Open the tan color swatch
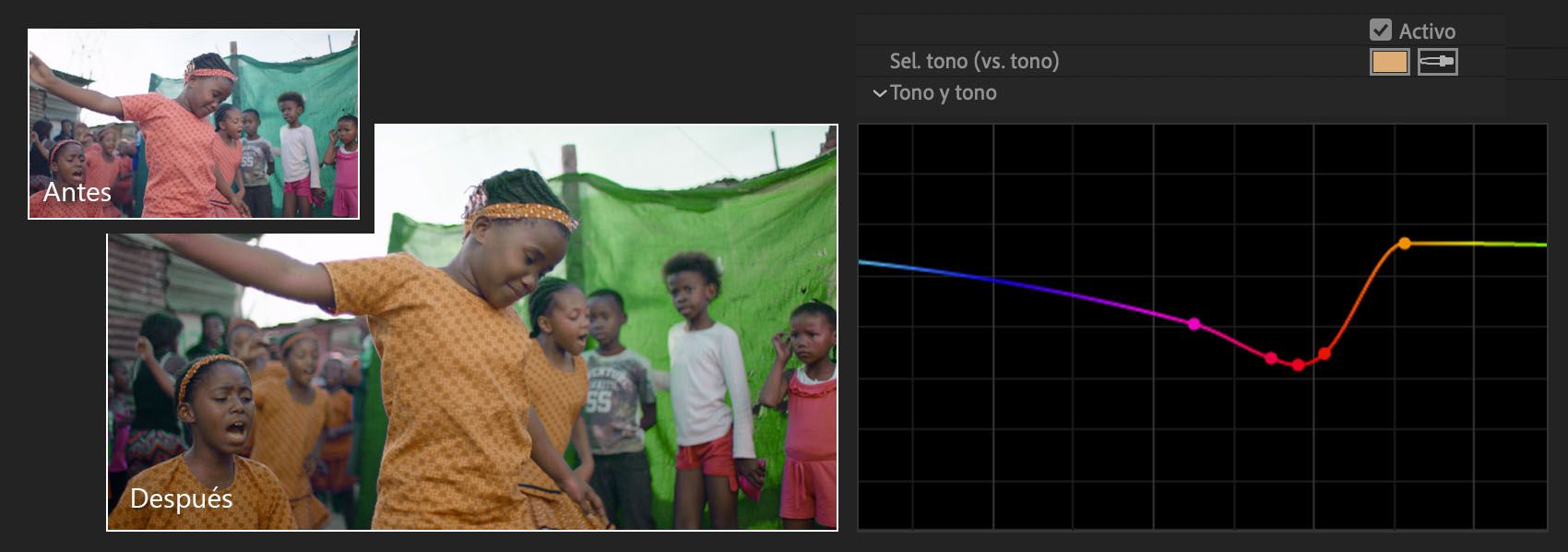Screen dimensions: 1568x552 pos(1389,62)
